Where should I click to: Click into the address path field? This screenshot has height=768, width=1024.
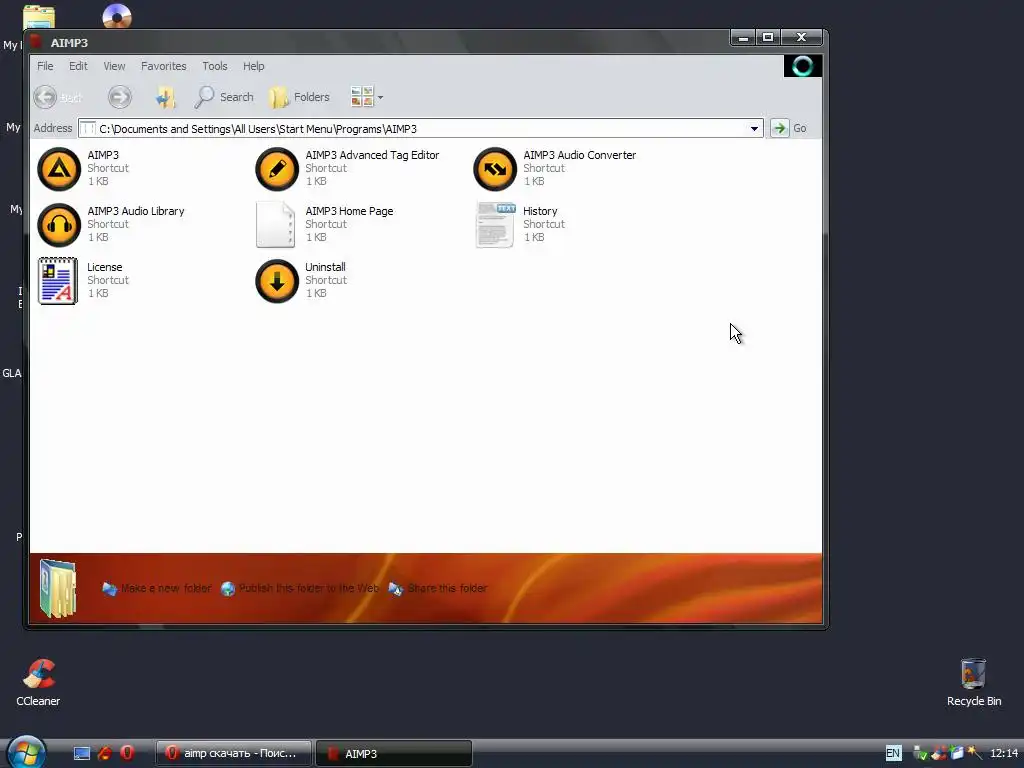[x=419, y=129]
